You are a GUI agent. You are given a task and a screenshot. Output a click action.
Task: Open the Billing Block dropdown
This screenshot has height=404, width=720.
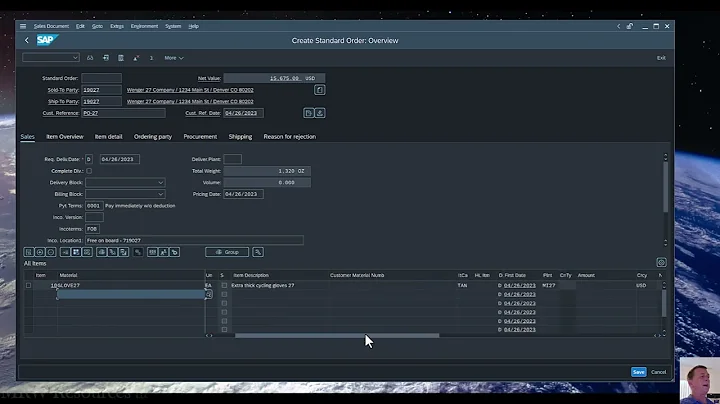(160, 194)
